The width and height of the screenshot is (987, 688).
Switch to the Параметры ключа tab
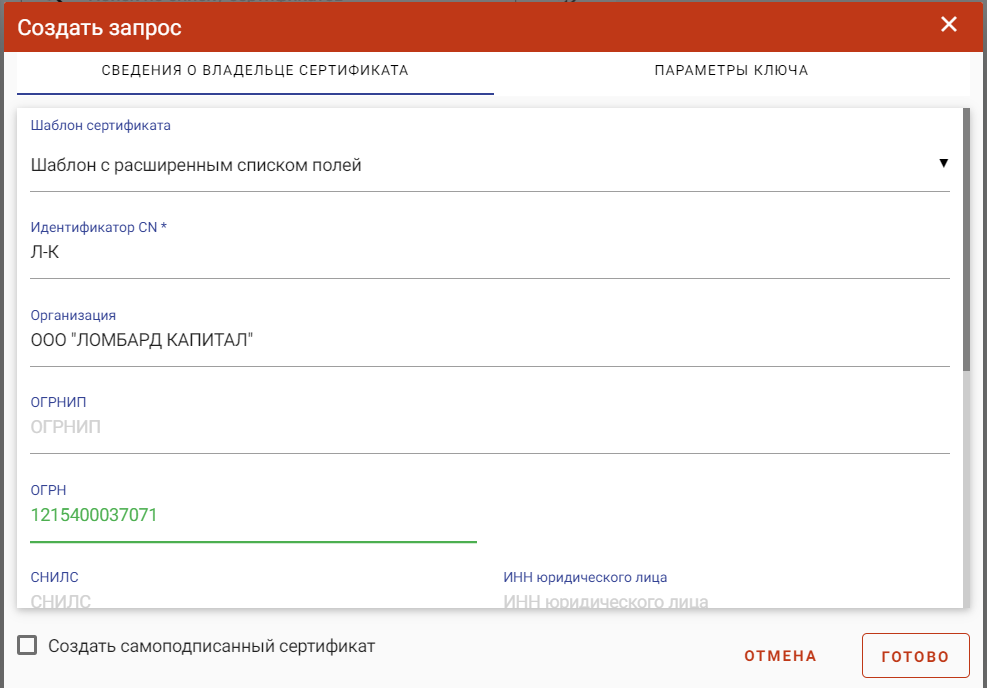pyautogui.click(x=731, y=70)
